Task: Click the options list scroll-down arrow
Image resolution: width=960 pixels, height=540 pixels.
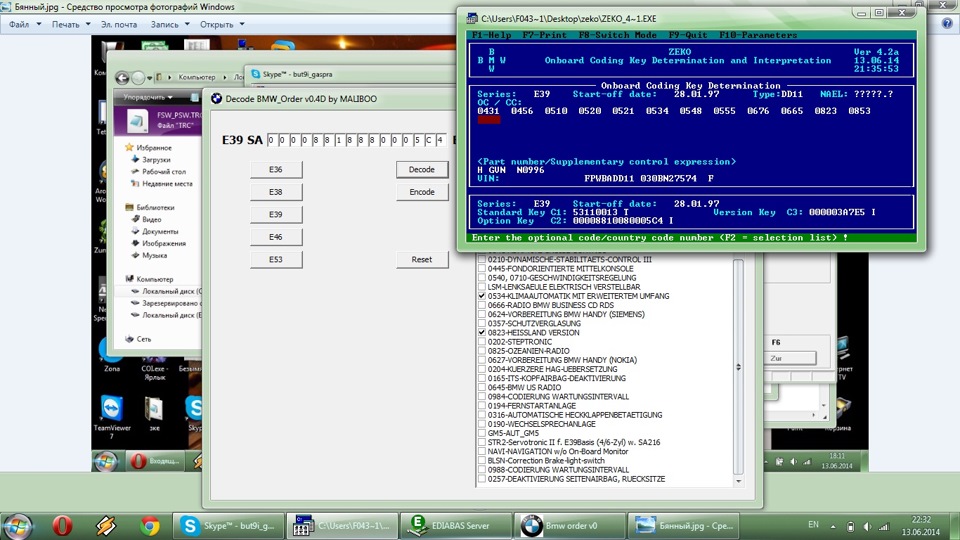Action: (738, 481)
